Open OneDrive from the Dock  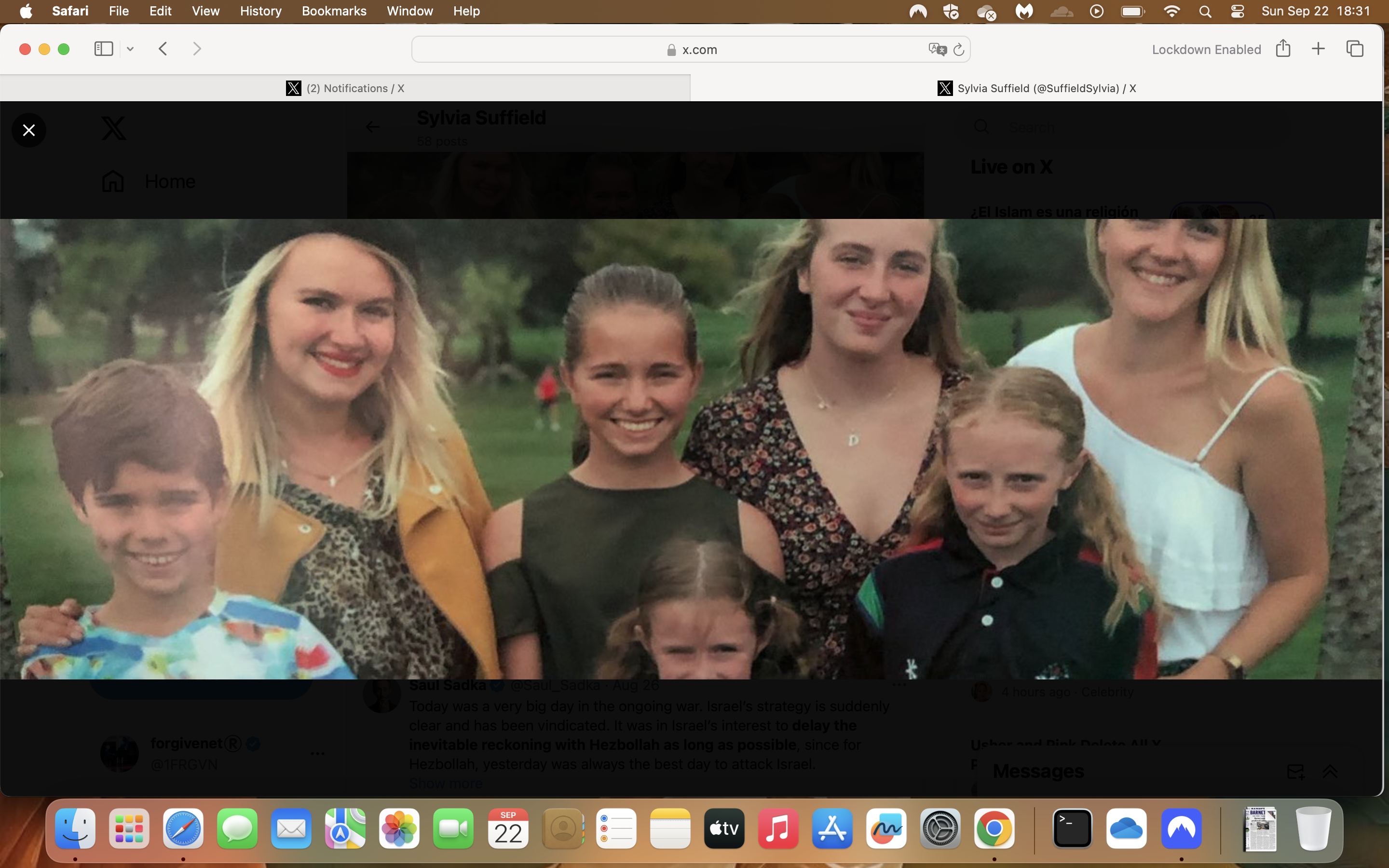pyautogui.click(x=1126, y=828)
